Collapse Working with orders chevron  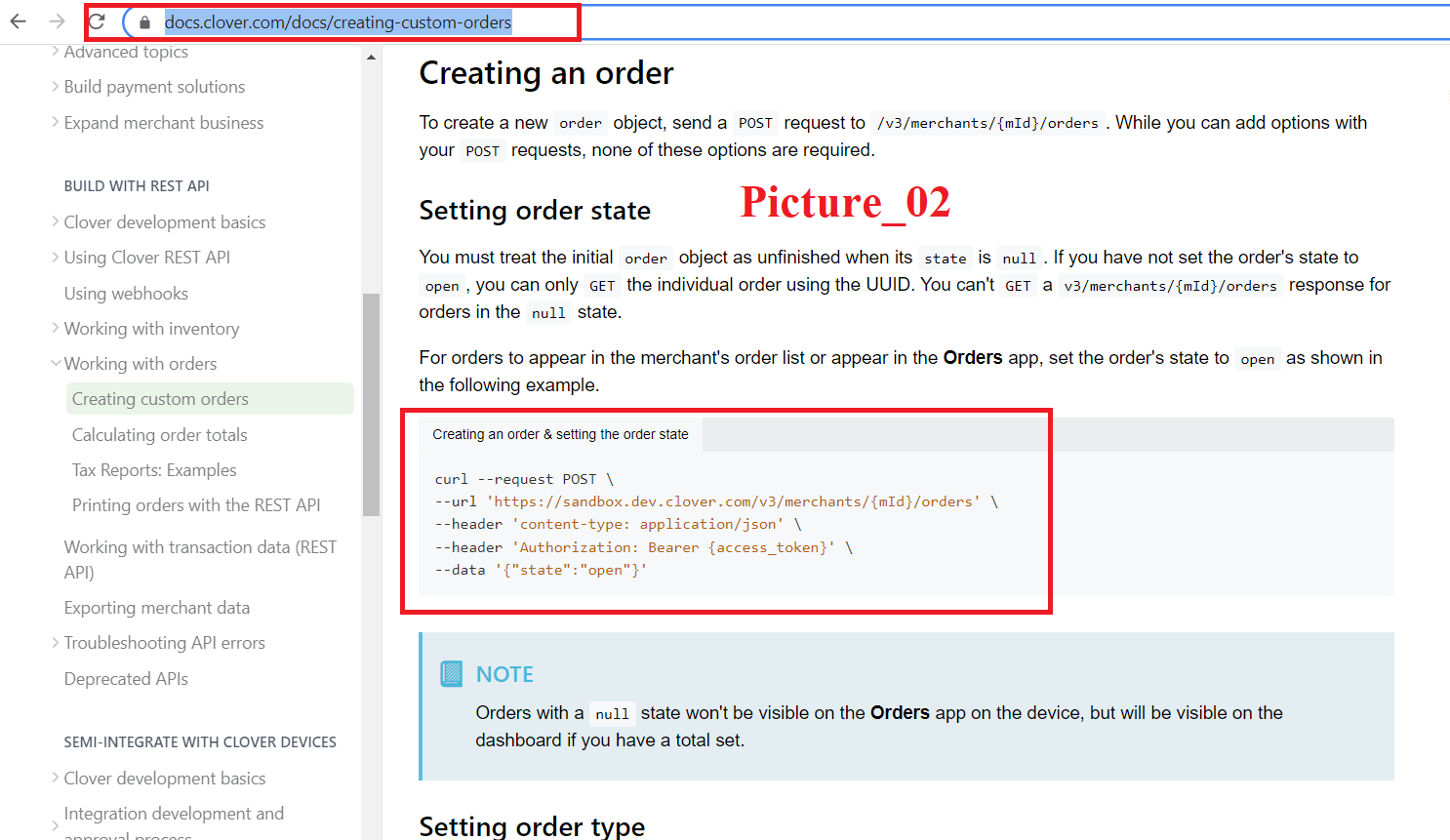point(55,364)
